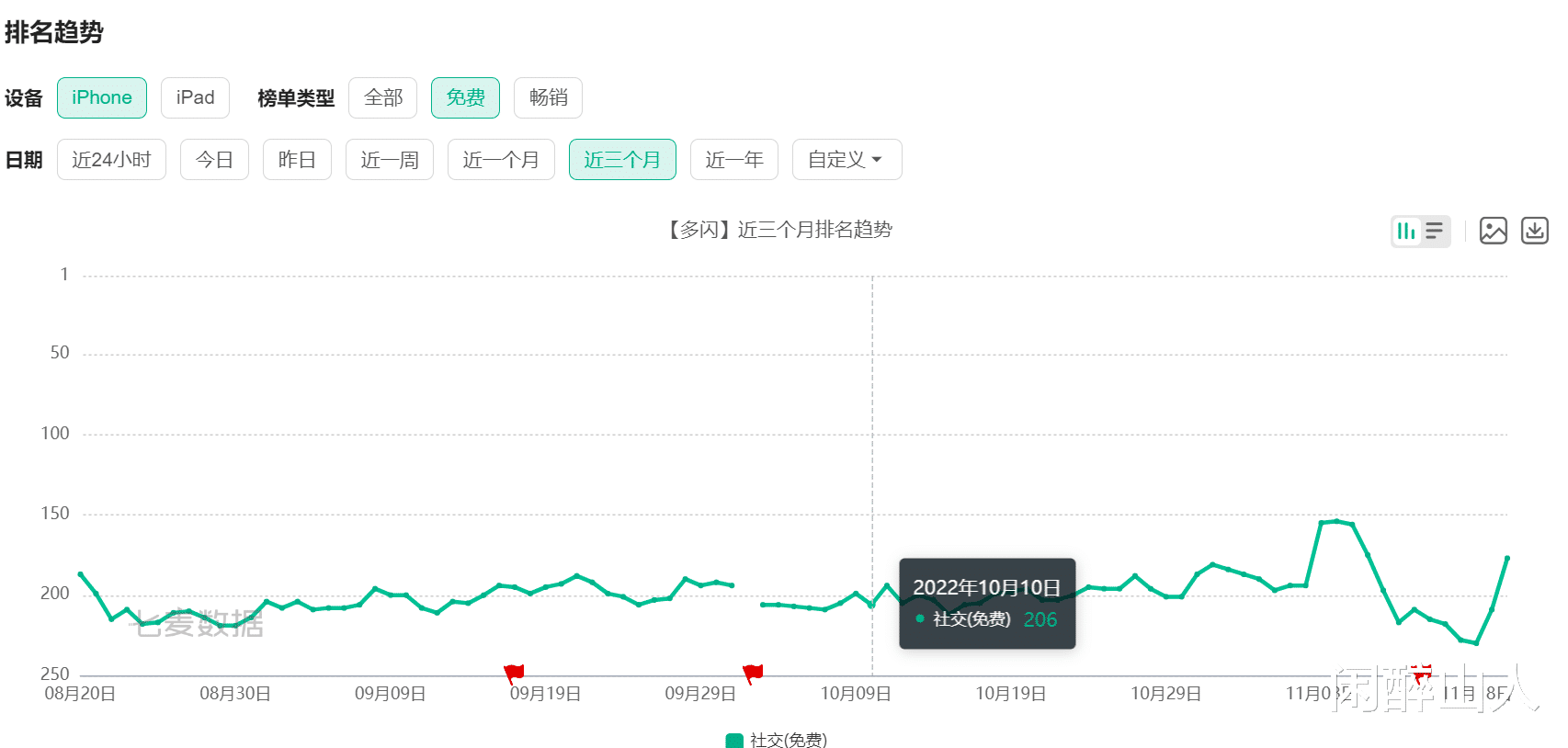Save chart as image icon
The image size is (1568, 748).
tap(1494, 231)
